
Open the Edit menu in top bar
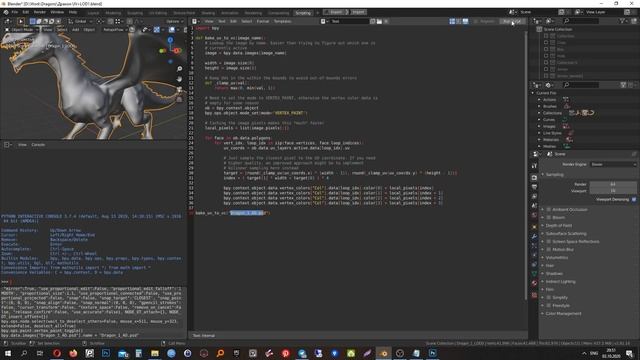point(26,12)
